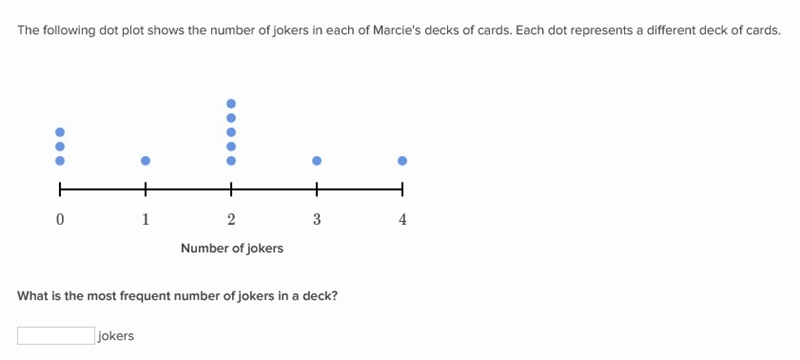Click the axis label number 3

coord(317,220)
